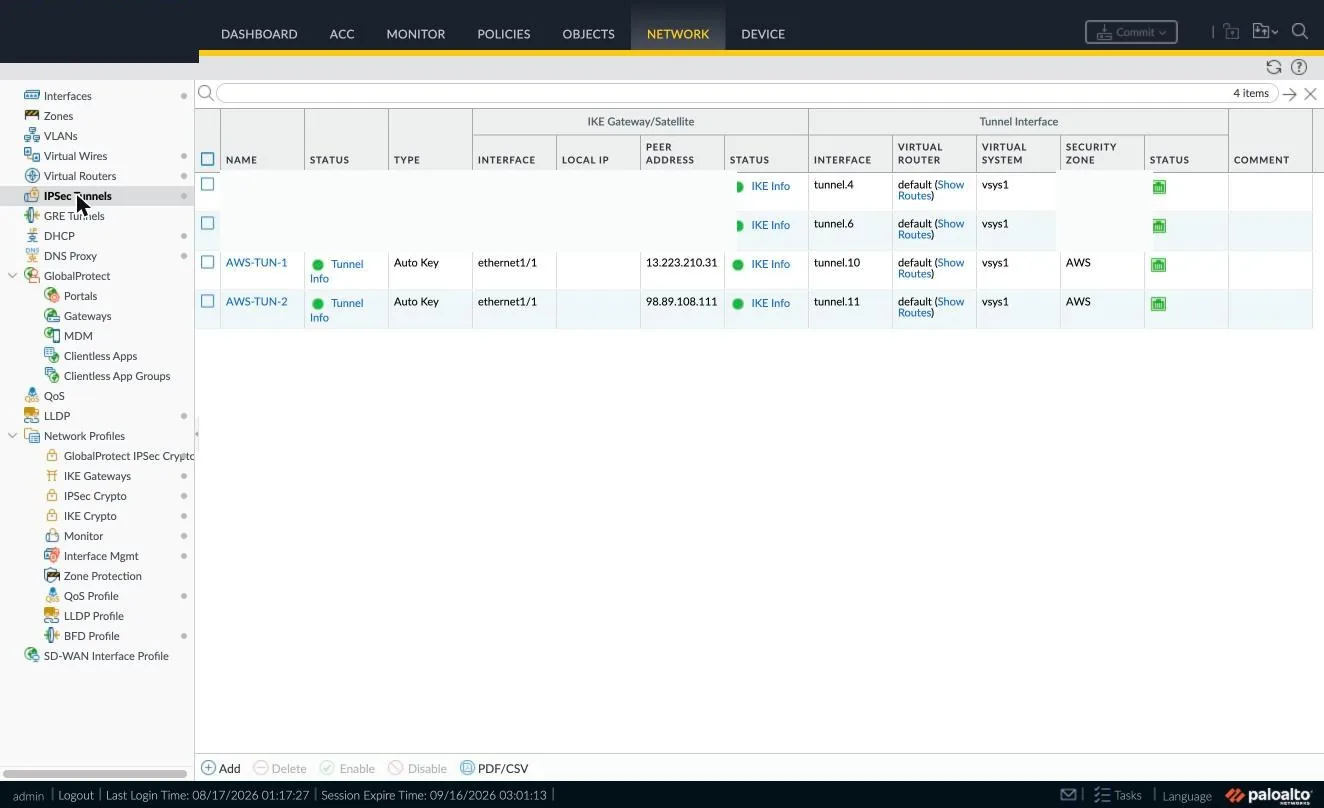Open the help question-mark icon

[1299, 67]
